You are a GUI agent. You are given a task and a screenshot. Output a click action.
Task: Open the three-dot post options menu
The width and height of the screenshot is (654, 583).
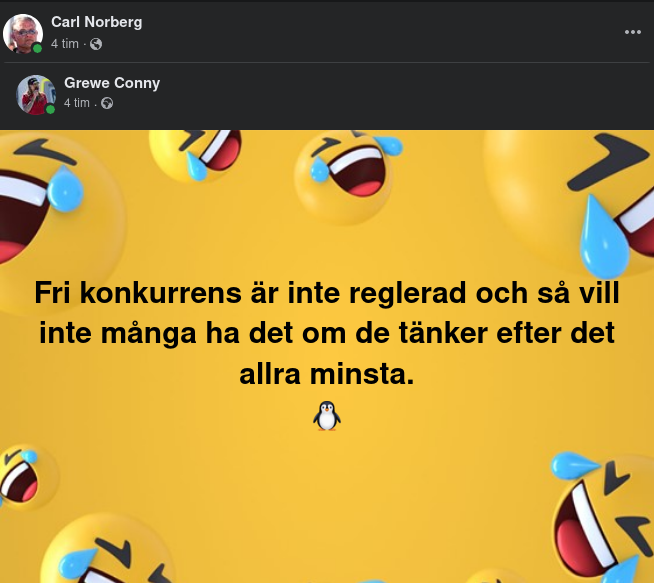(632, 32)
